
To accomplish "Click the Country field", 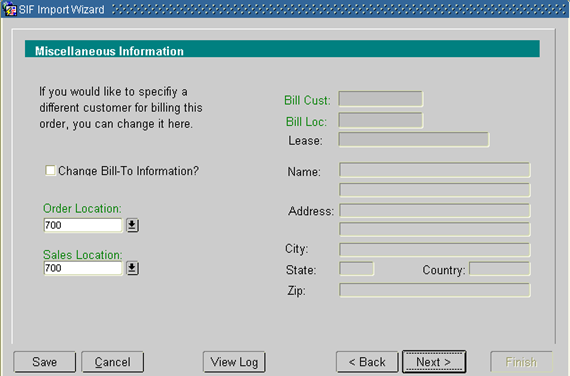I will pos(500,269).
